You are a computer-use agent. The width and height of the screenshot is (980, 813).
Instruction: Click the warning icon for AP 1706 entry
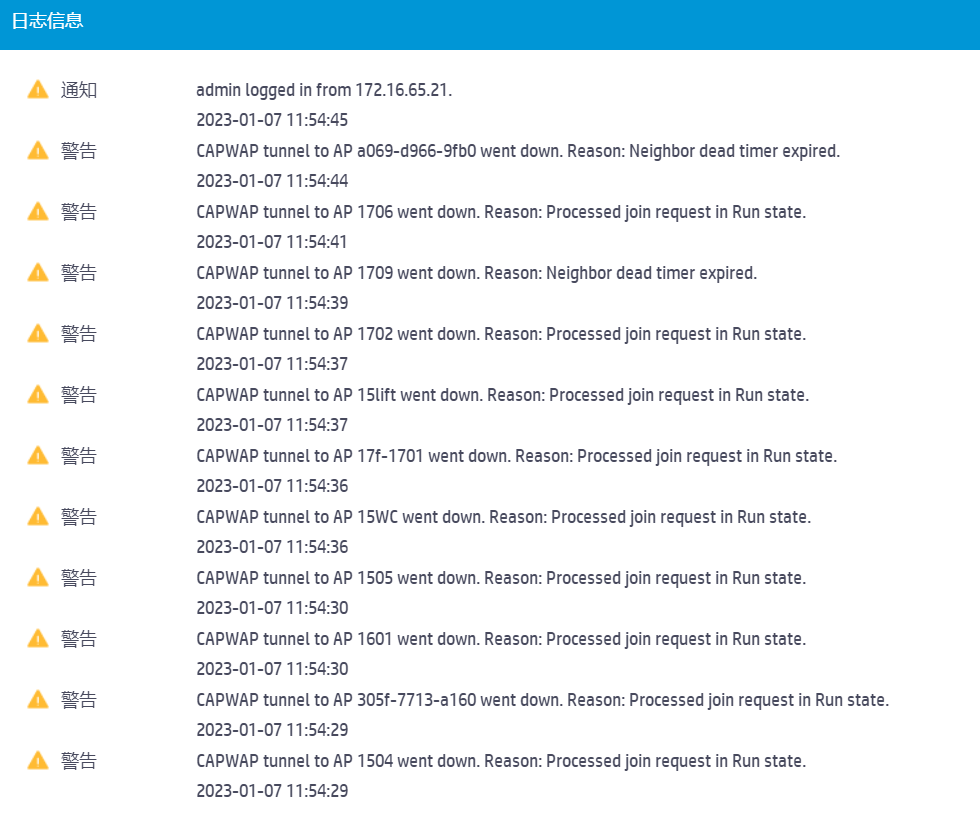coord(38,212)
